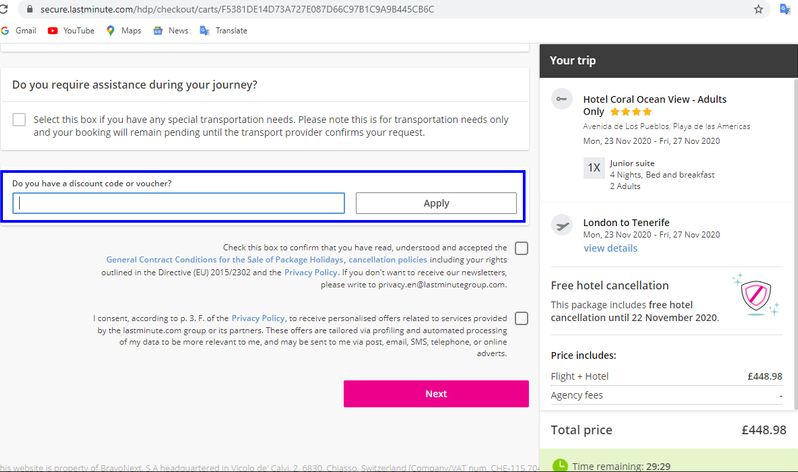
Task: Expand flight info via view details
Action: (610, 248)
